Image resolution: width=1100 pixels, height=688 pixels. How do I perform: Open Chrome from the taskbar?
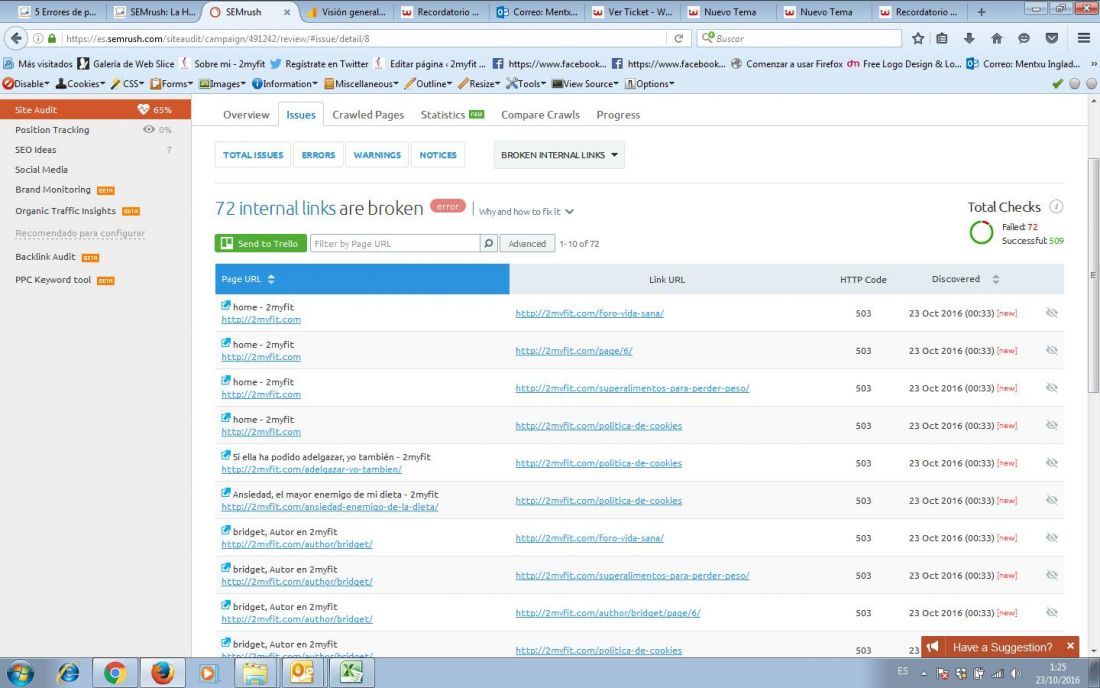pos(114,673)
